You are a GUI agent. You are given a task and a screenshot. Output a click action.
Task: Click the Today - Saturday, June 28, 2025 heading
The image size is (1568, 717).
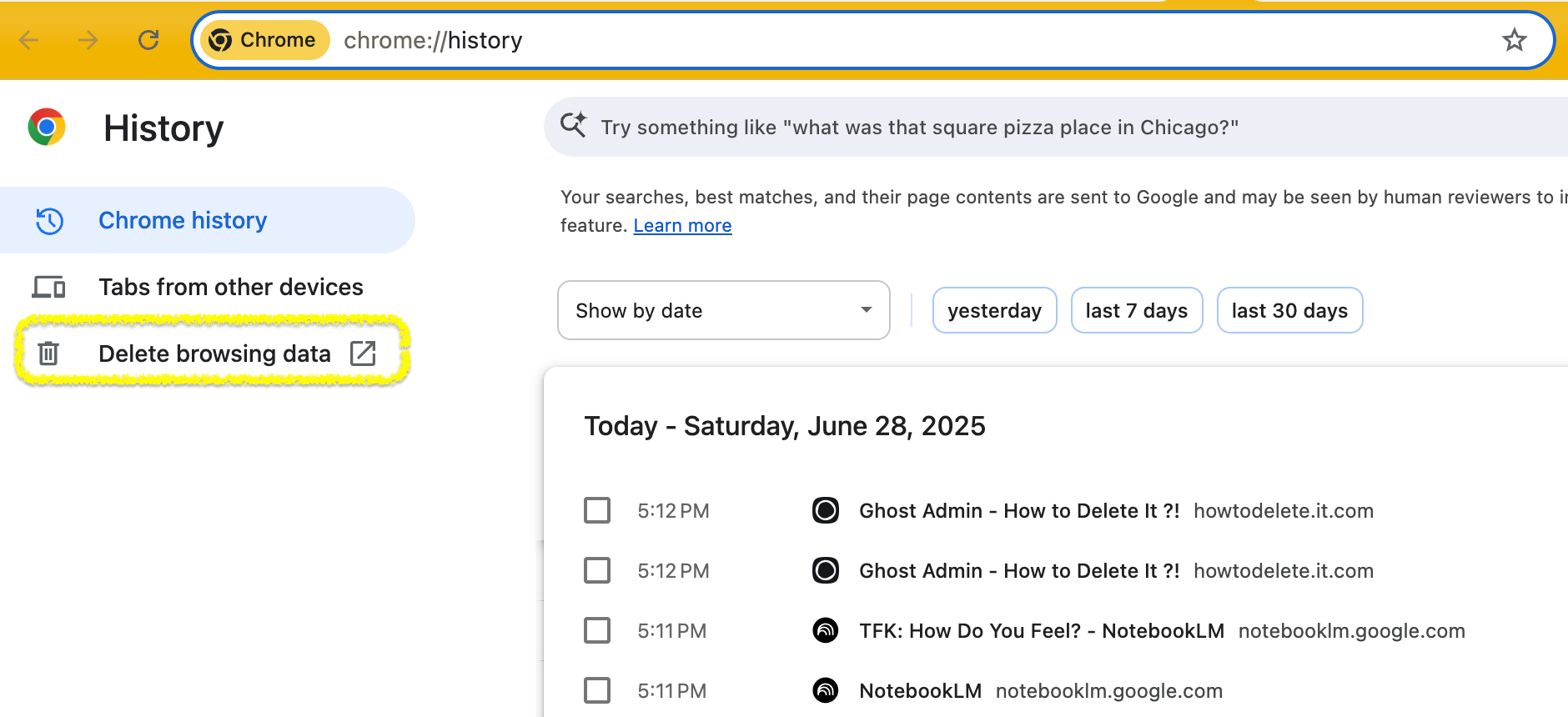(x=785, y=426)
